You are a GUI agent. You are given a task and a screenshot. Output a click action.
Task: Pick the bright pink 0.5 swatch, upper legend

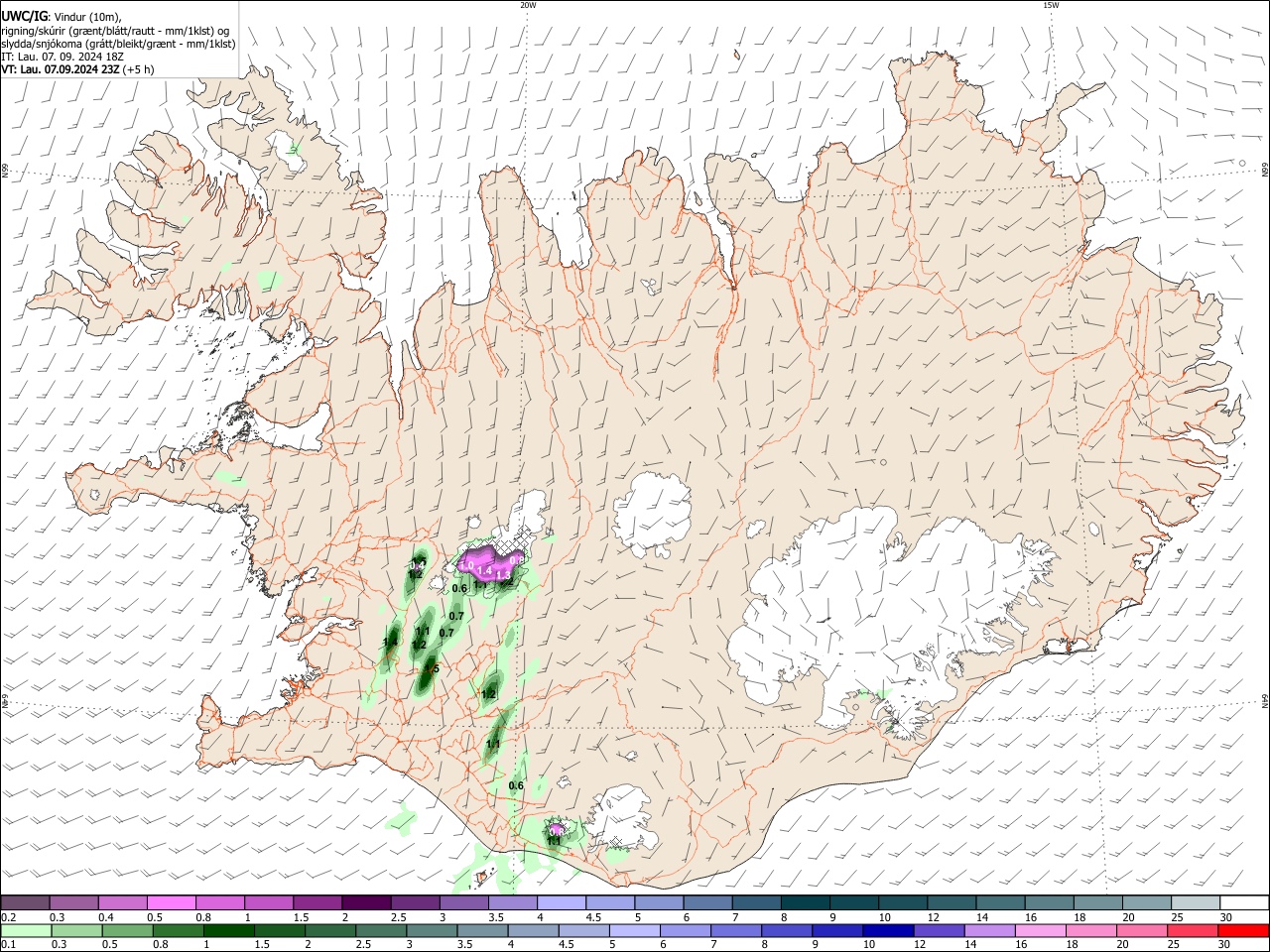click(x=171, y=902)
